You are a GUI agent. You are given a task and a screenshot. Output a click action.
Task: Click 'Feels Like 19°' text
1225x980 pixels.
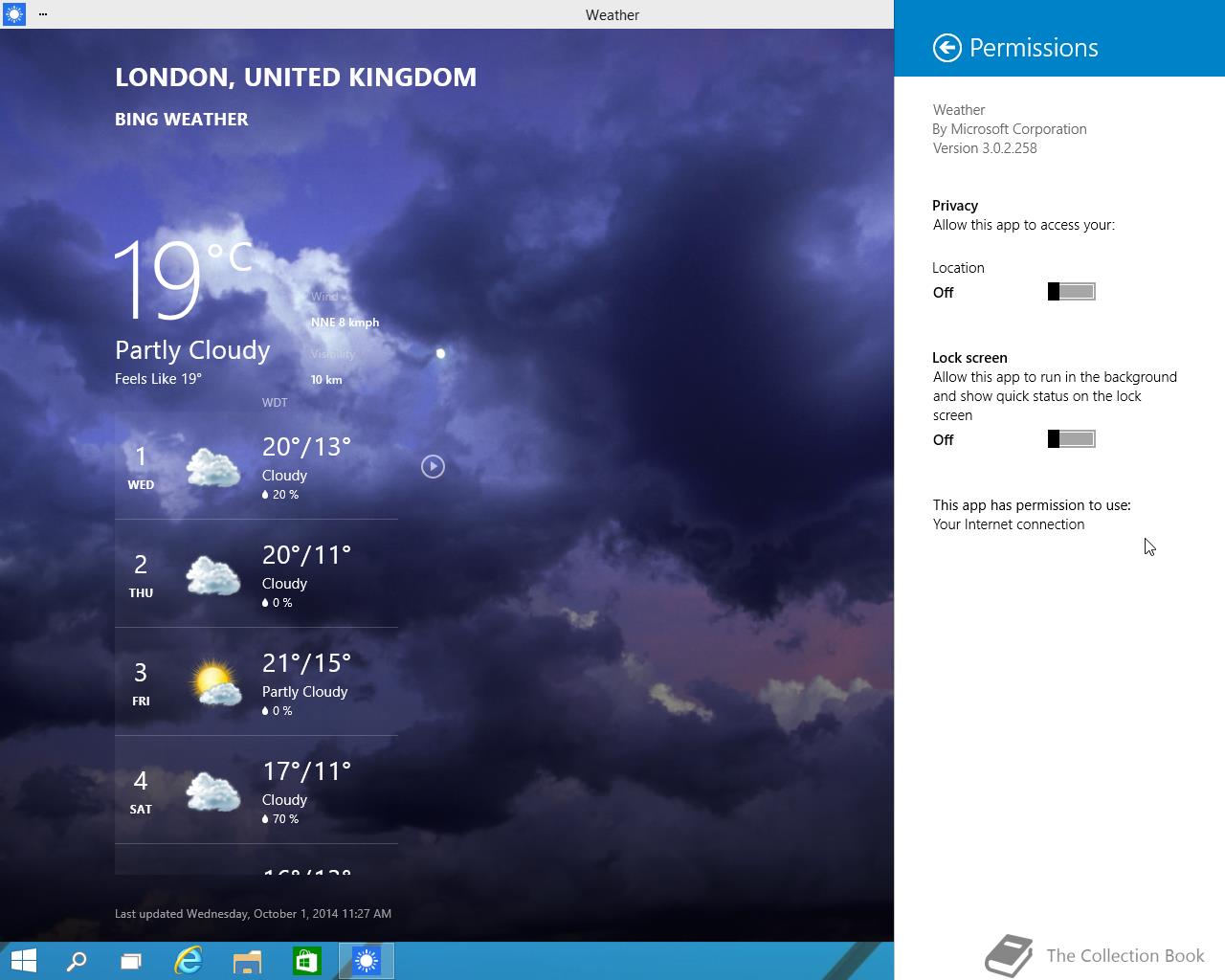coord(158,379)
